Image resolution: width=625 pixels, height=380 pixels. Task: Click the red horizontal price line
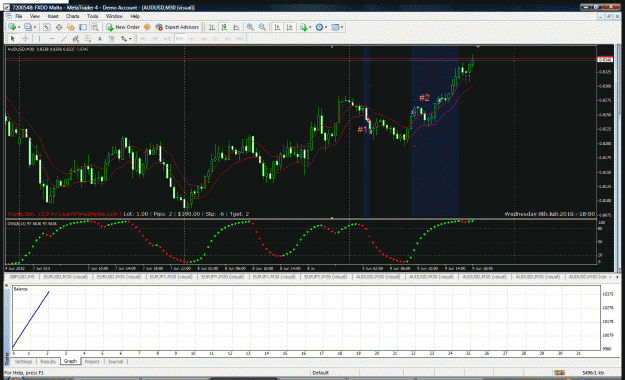tap(301, 59)
